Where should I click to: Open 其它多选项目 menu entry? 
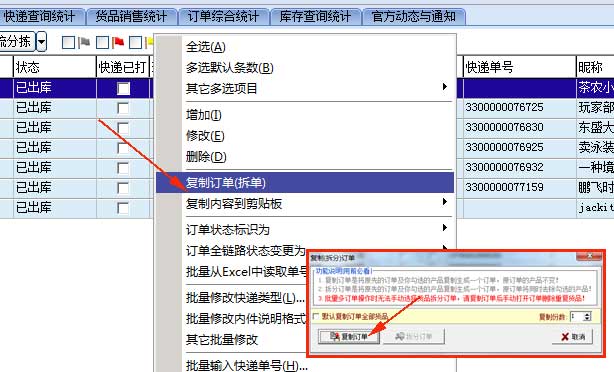tap(305, 88)
